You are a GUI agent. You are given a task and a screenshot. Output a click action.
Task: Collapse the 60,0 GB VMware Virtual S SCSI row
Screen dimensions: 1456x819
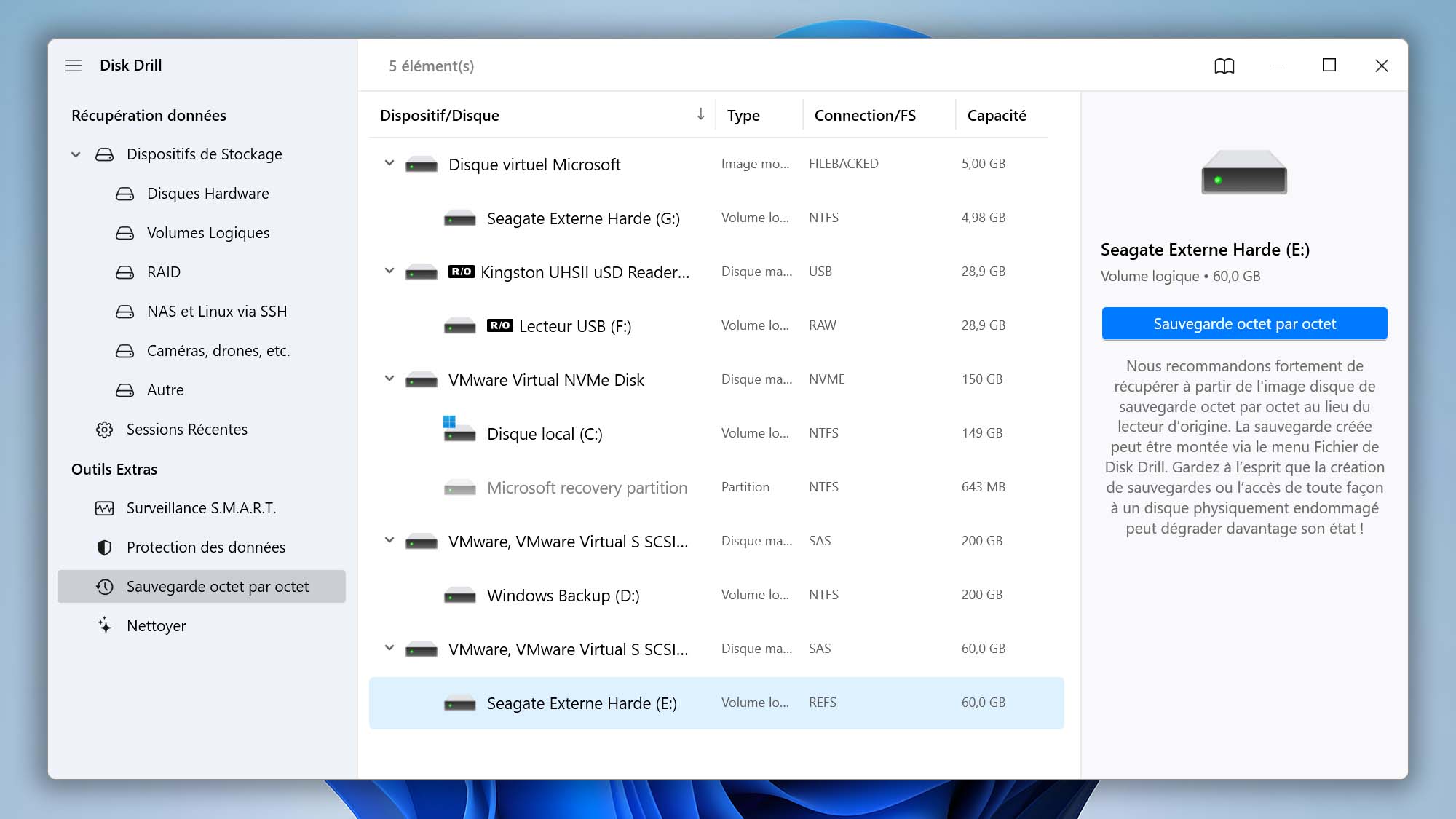389,648
